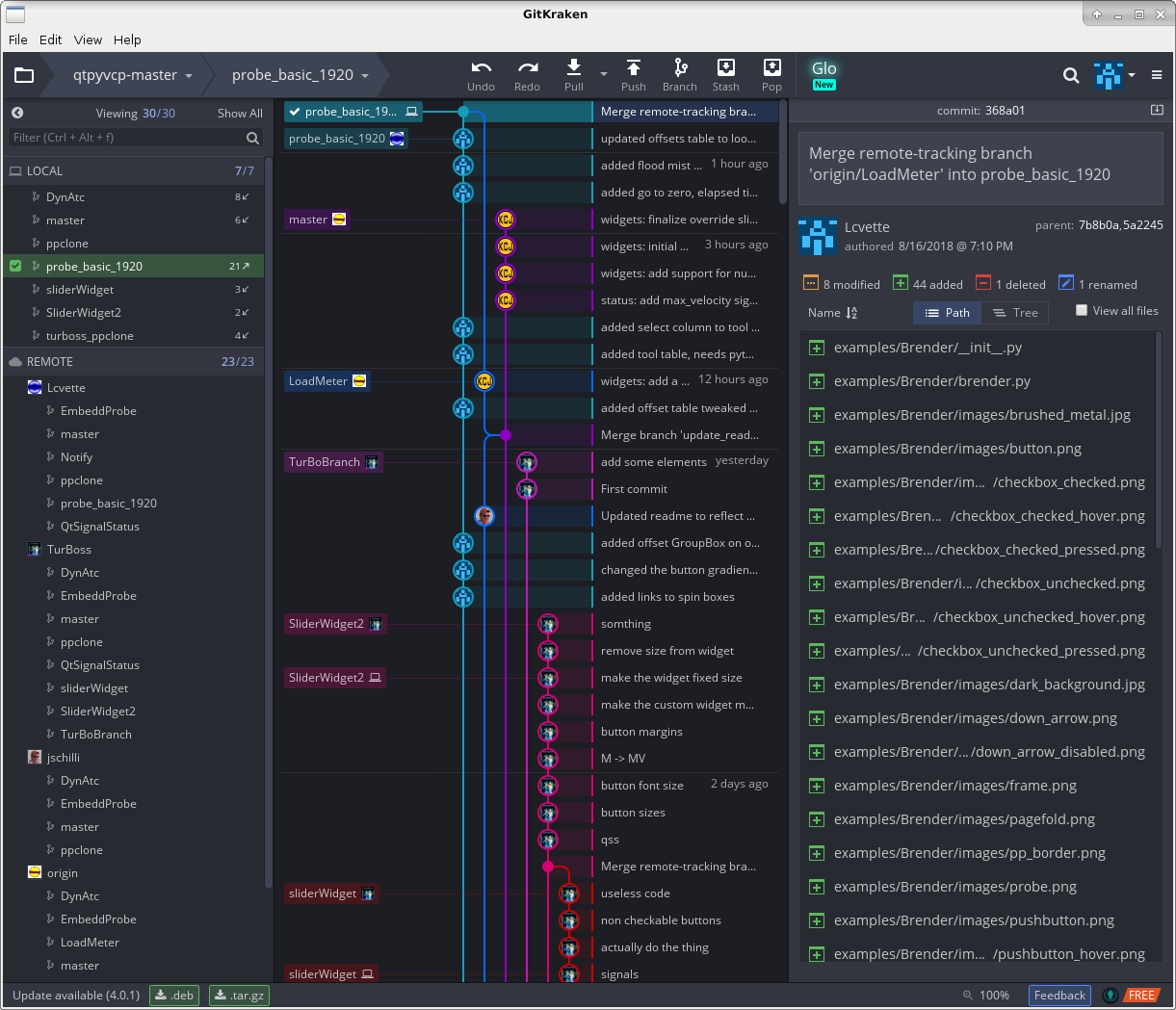Image resolution: width=1176 pixels, height=1010 pixels.
Task: Click the Redo toolbar button
Action: pyautogui.click(x=527, y=75)
